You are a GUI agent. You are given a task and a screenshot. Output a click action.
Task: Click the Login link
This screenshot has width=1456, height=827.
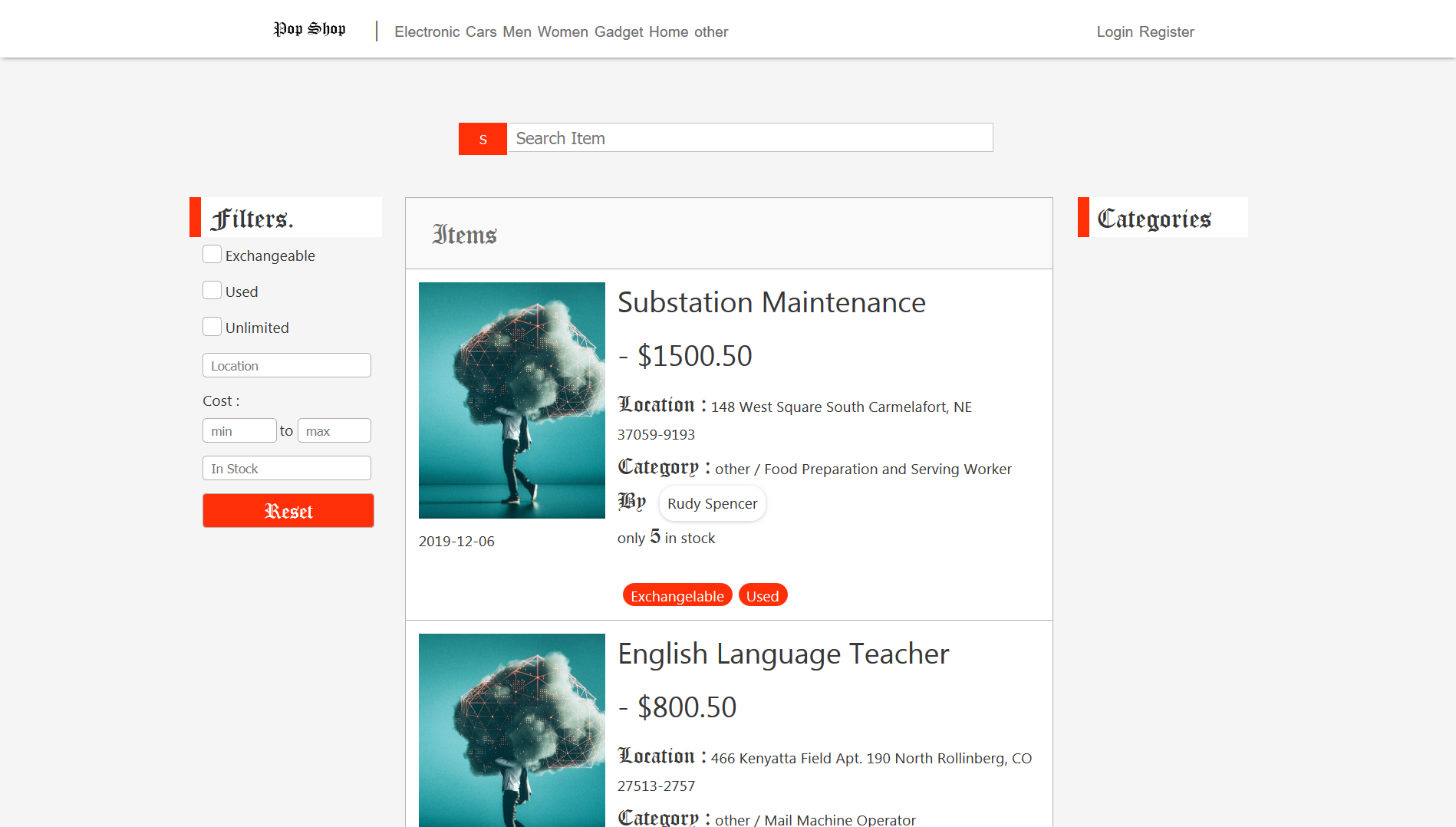[x=1114, y=31]
